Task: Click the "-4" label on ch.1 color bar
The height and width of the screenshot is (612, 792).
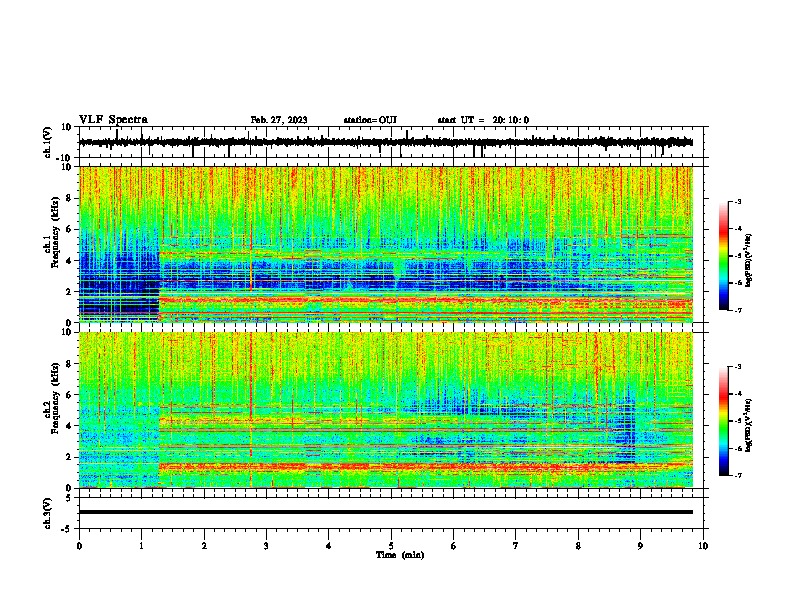Action: [738, 229]
